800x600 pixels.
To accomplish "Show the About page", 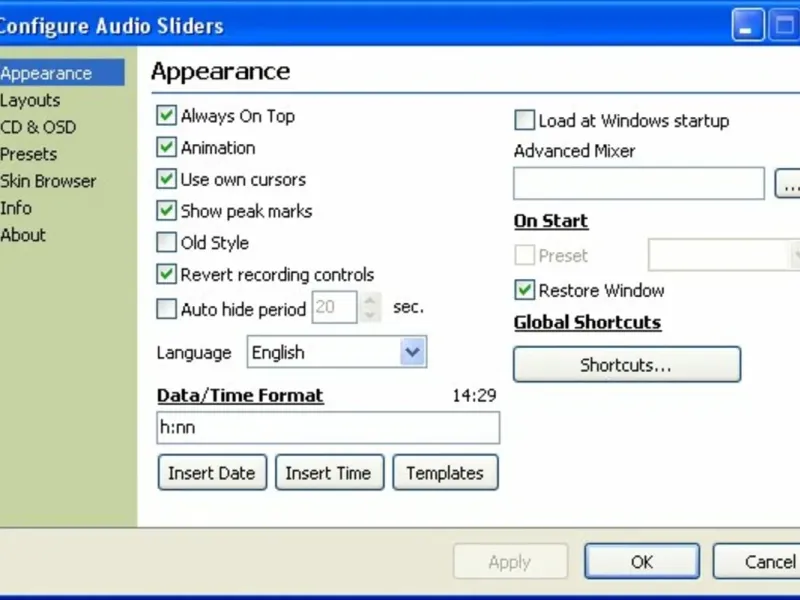I will tap(23, 235).
